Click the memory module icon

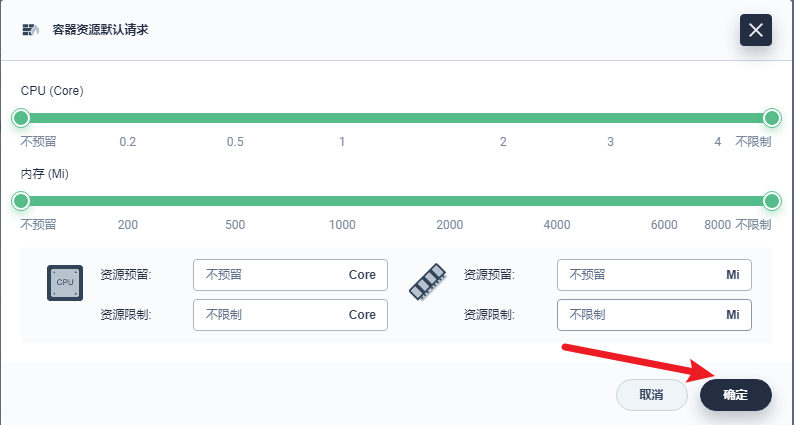[426, 283]
